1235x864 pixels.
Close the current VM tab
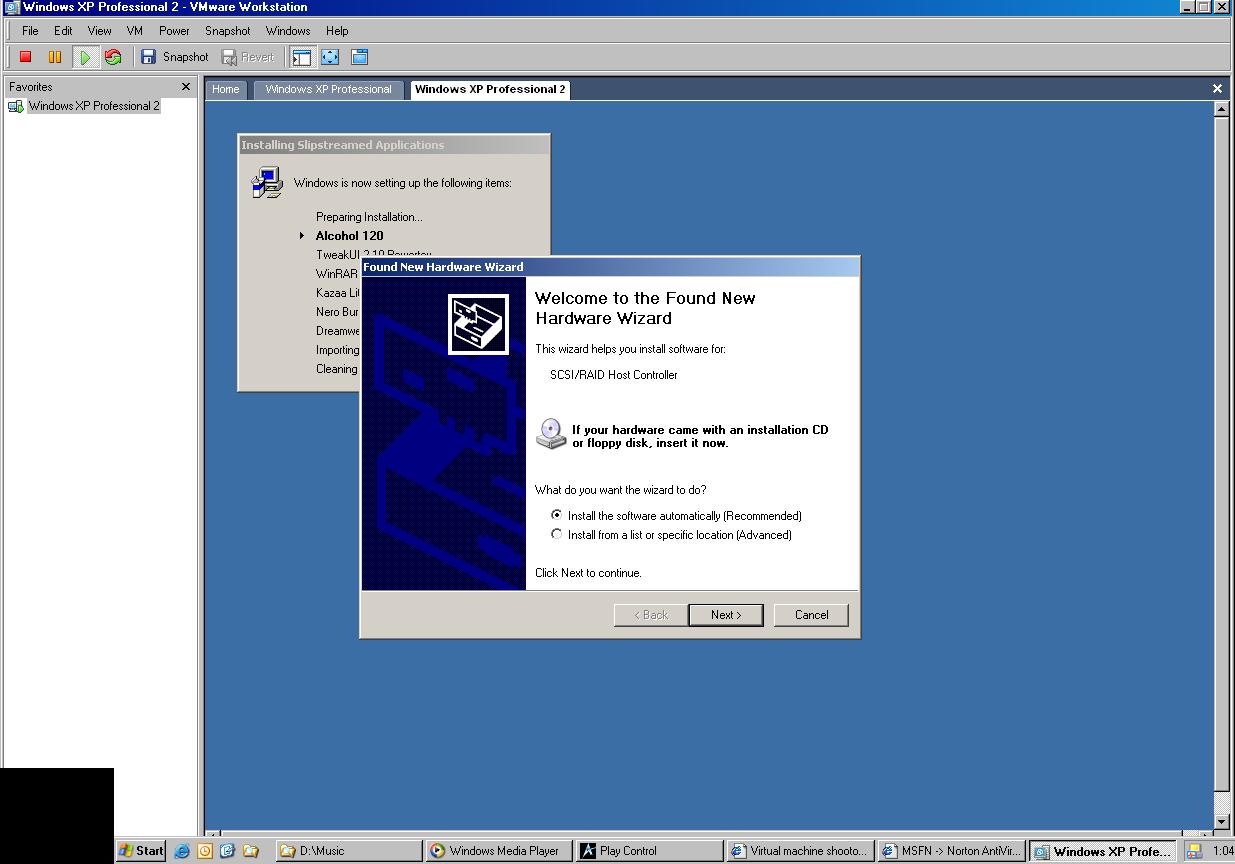1217,89
